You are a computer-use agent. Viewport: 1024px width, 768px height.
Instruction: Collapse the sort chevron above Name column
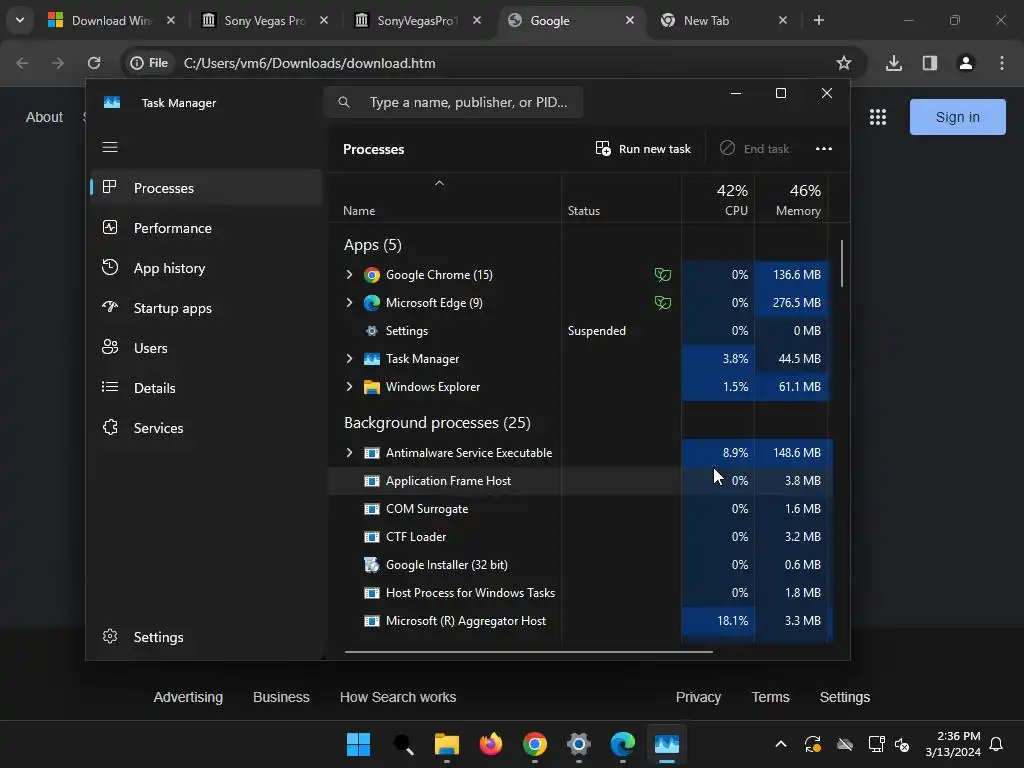[x=440, y=184]
